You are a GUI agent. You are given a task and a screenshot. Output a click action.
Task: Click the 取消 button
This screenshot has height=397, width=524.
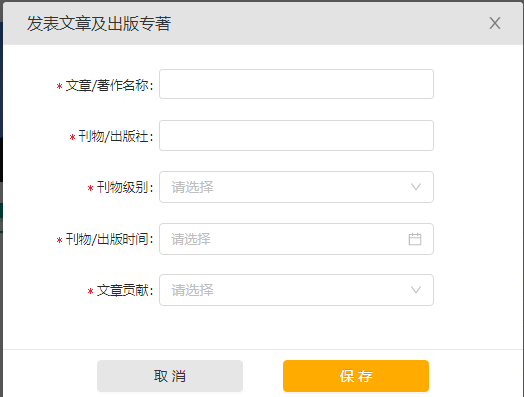[x=170, y=376]
